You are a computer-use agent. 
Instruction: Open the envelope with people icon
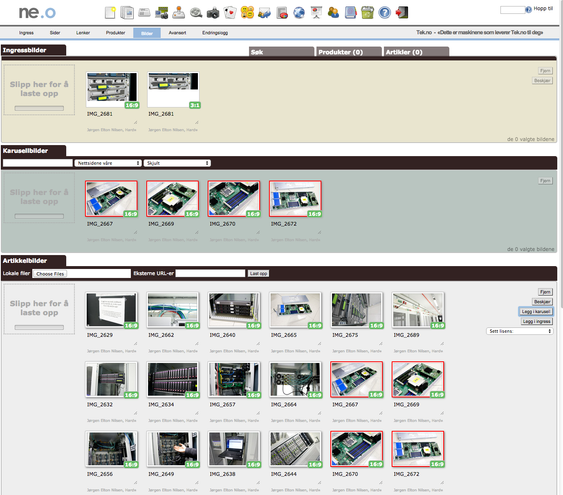click(264, 13)
